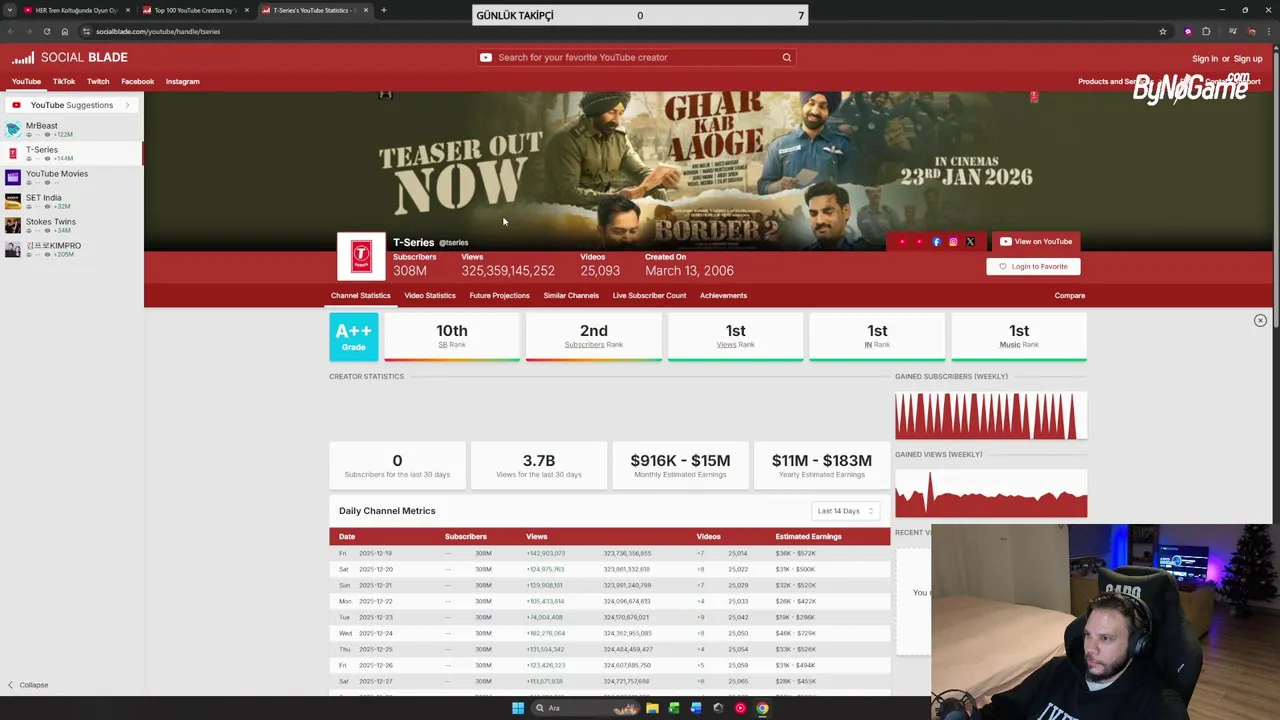Switch to the TikTok platform tab
Image resolution: width=1280 pixels, height=720 pixels.
tap(64, 81)
